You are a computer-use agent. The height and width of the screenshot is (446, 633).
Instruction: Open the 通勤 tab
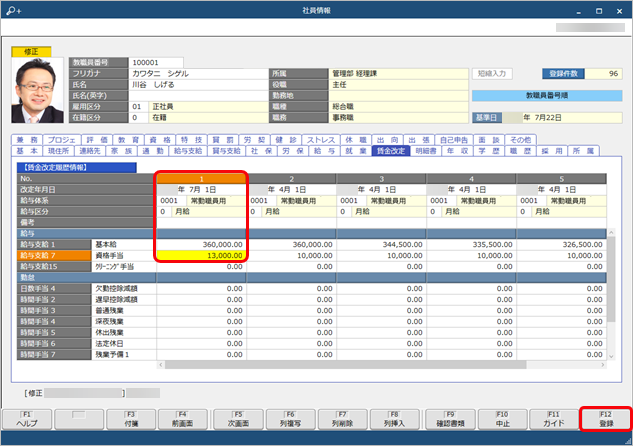tap(153, 151)
